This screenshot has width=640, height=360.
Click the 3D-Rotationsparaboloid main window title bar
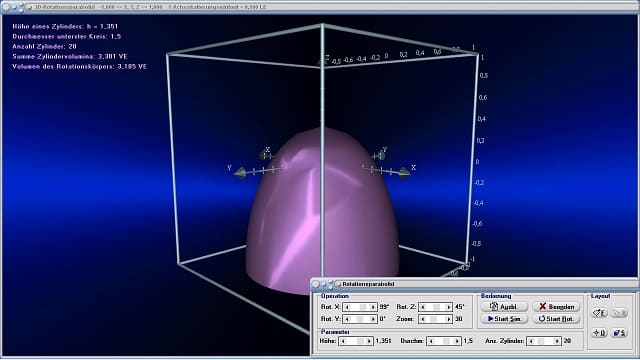320,7
